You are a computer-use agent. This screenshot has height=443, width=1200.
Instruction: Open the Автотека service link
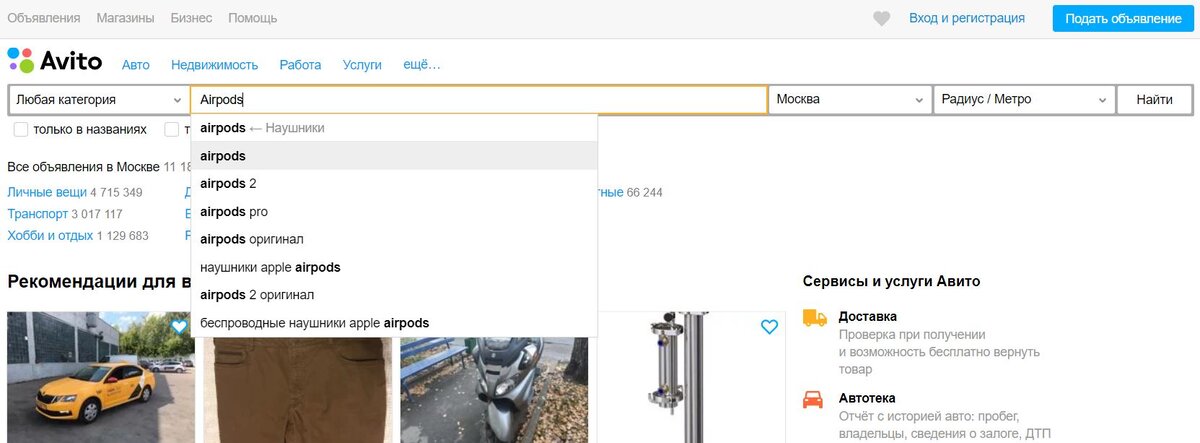point(867,398)
